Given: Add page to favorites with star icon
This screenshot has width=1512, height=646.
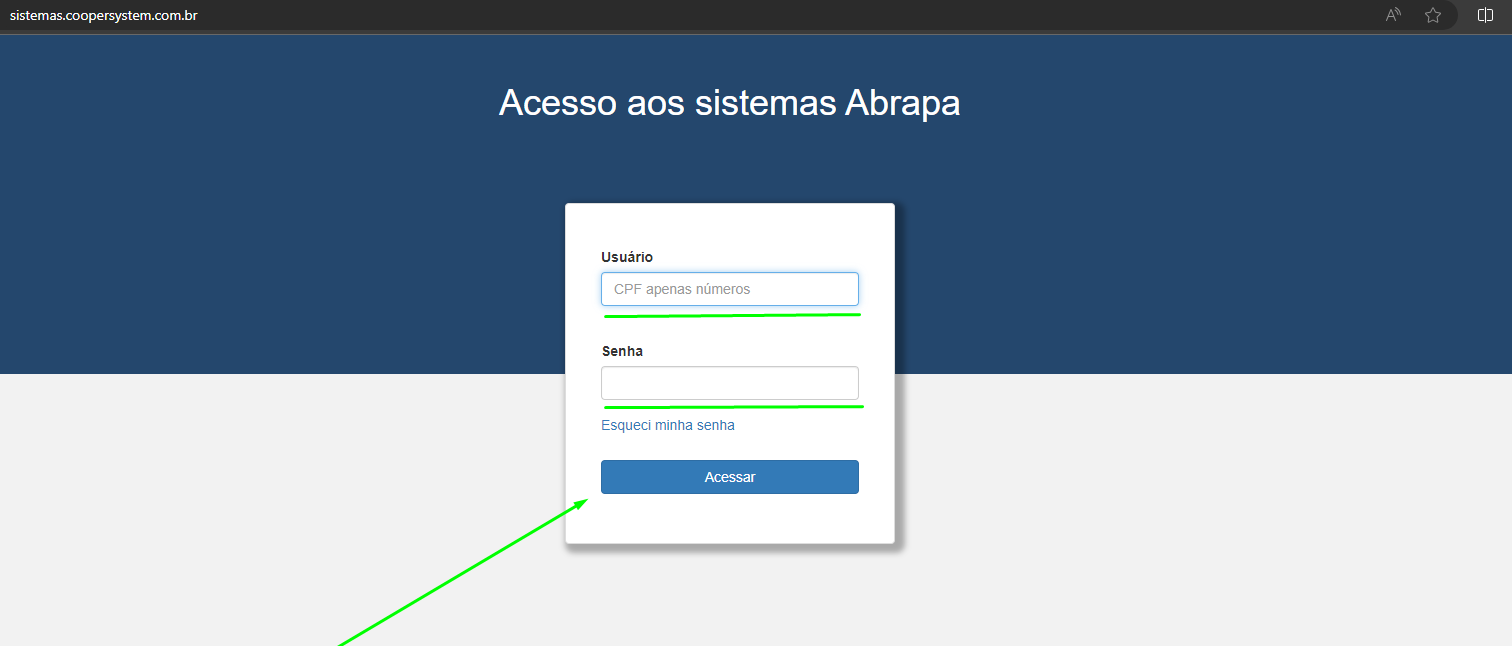Looking at the screenshot, I should pos(1433,15).
